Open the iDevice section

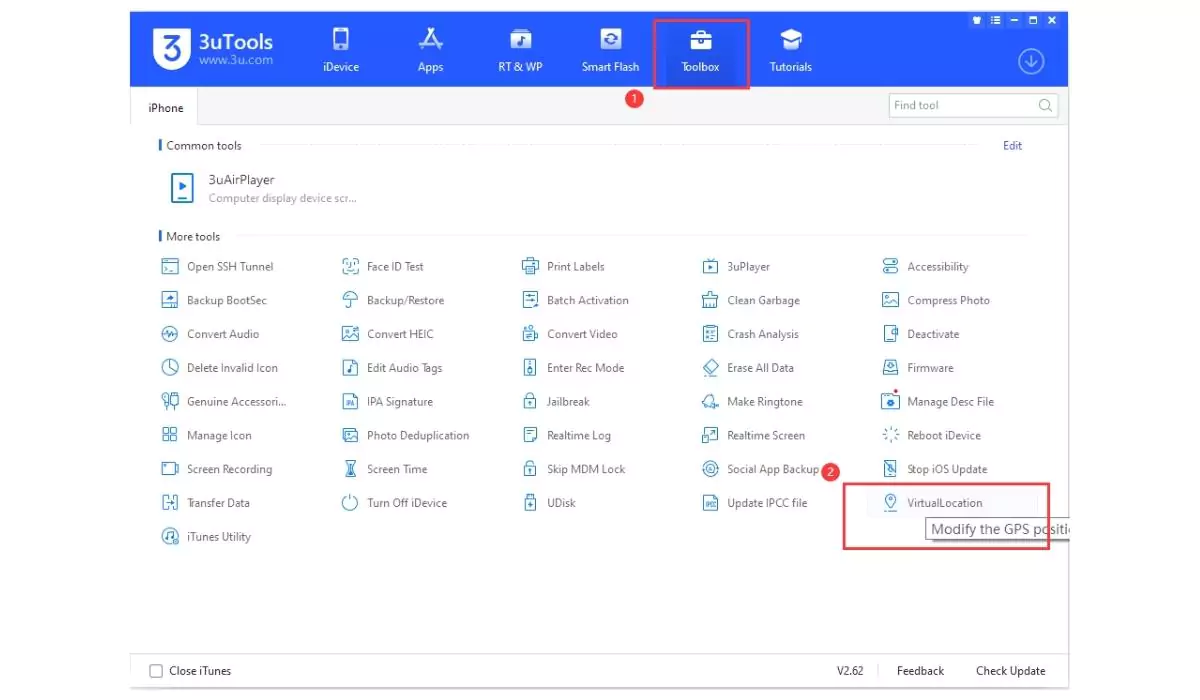[340, 49]
